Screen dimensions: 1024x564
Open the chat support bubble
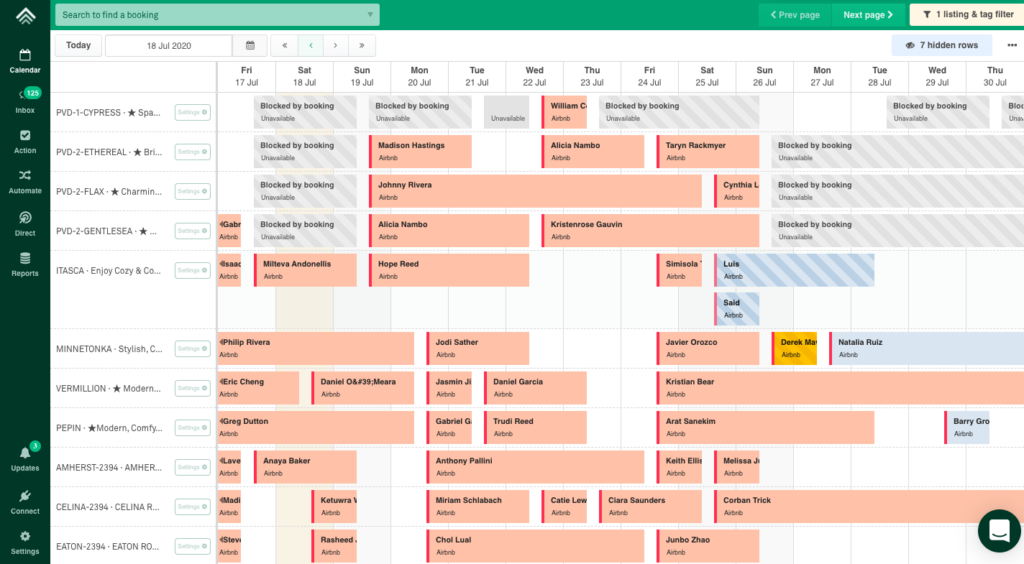998,531
